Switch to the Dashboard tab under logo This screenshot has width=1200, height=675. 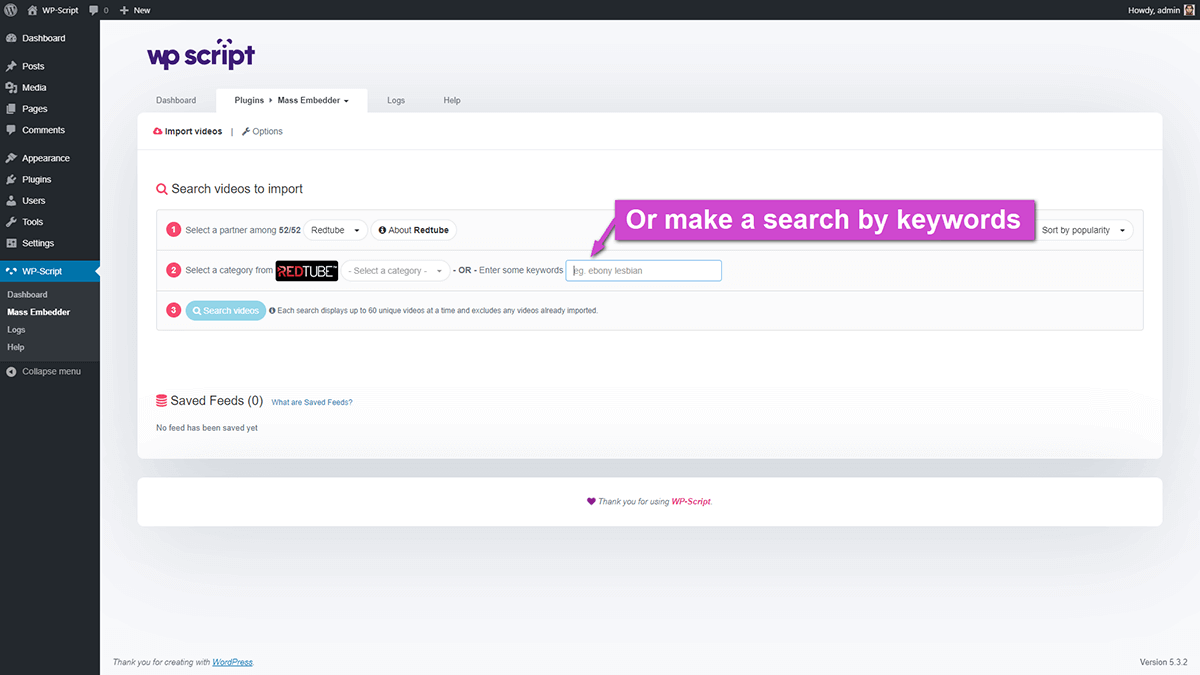(x=176, y=101)
